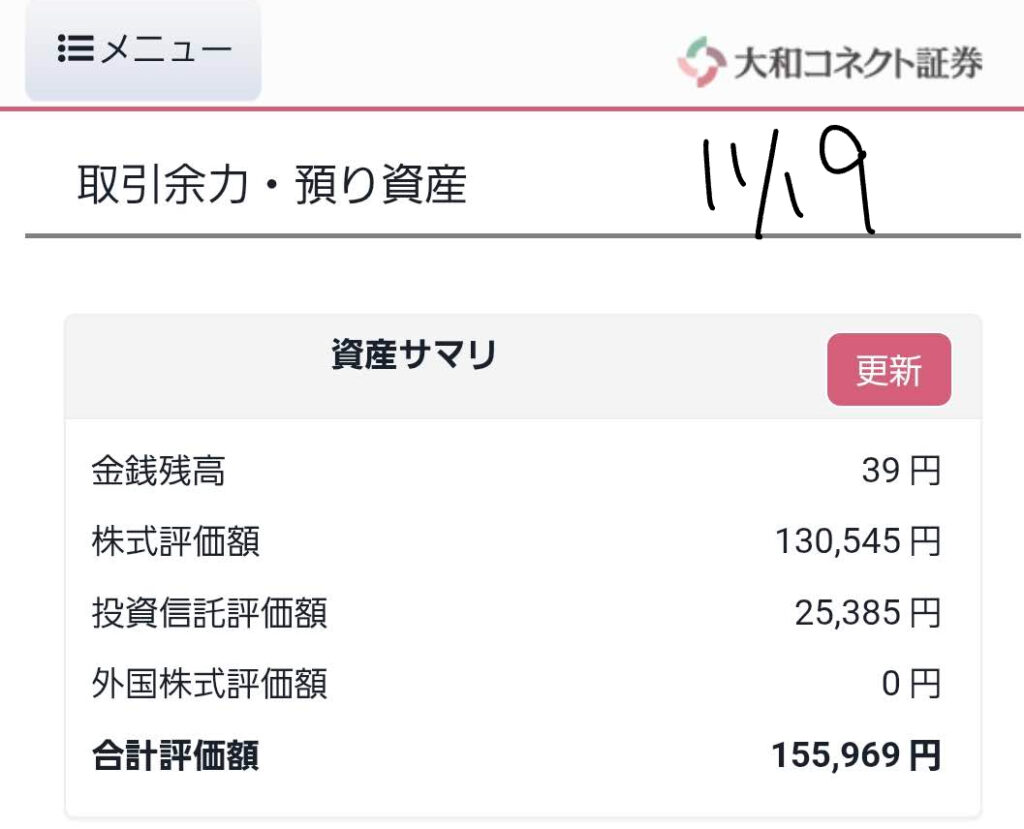Click the 155,969 円 total valuation amount
The height and width of the screenshot is (829, 1024).
click(x=856, y=756)
